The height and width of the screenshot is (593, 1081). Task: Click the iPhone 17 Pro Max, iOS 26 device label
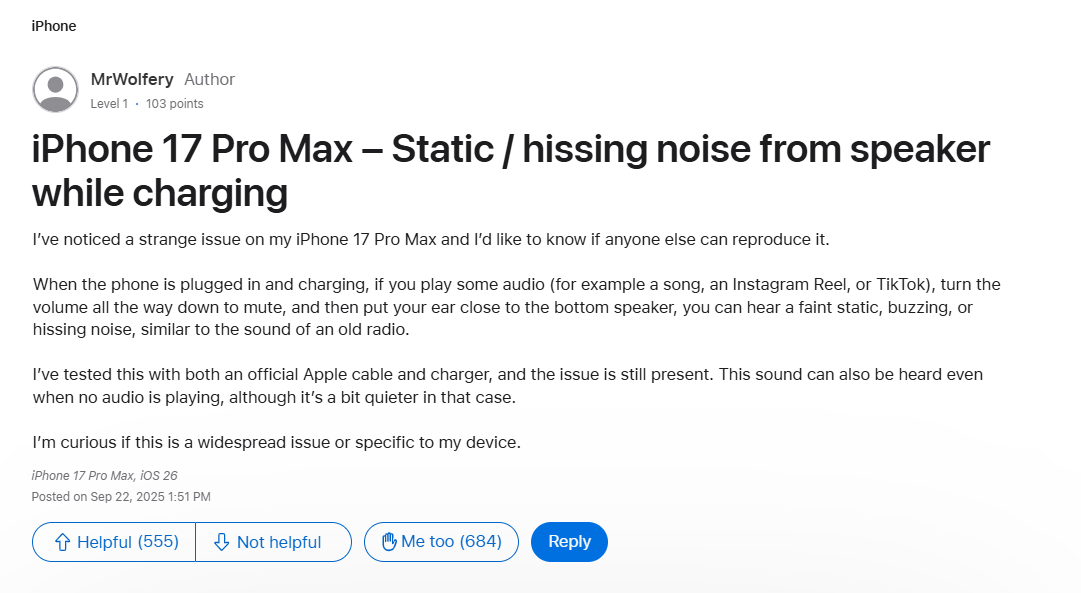click(104, 476)
